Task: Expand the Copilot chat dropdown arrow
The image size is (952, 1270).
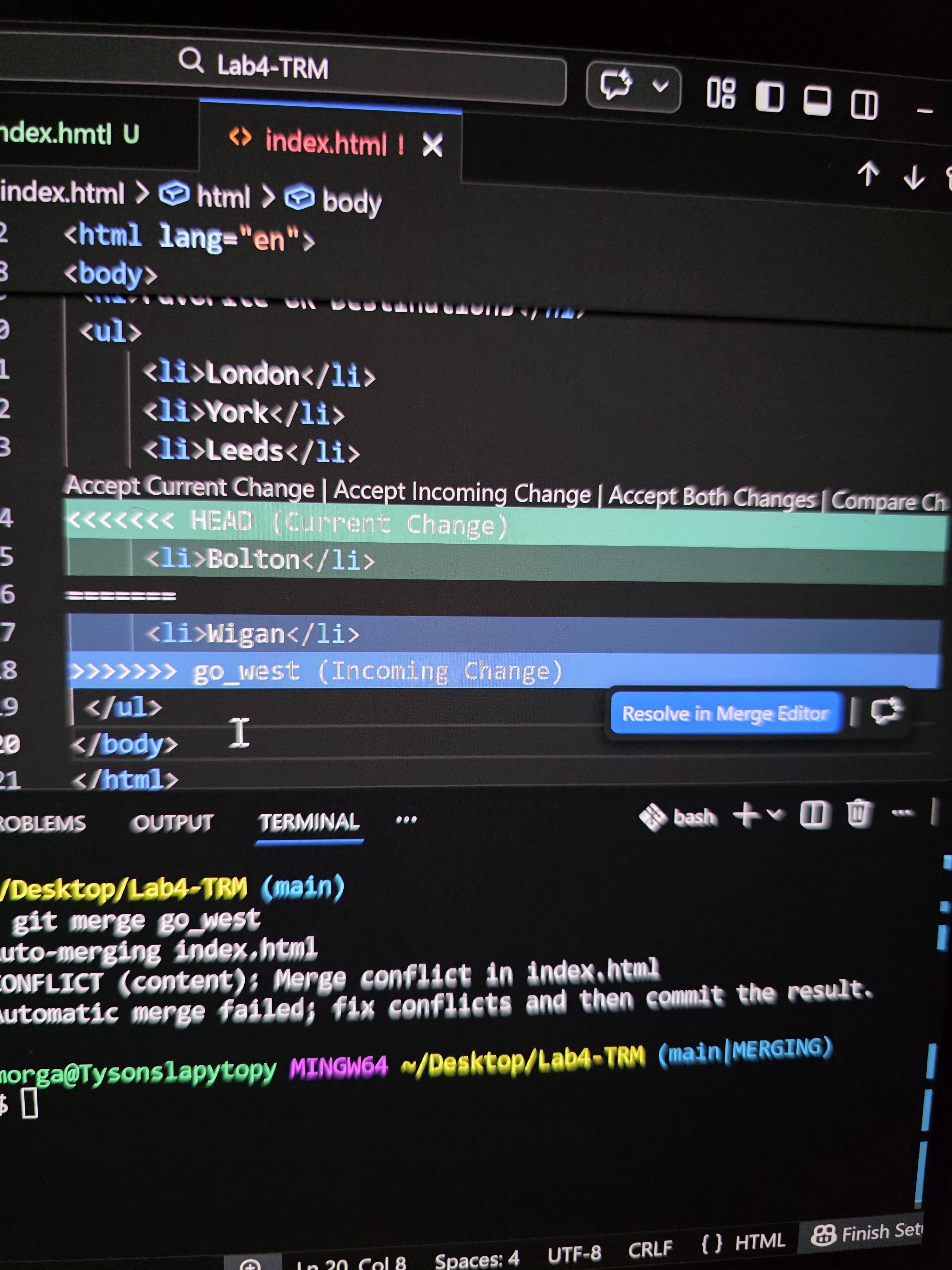Action: point(660,87)
